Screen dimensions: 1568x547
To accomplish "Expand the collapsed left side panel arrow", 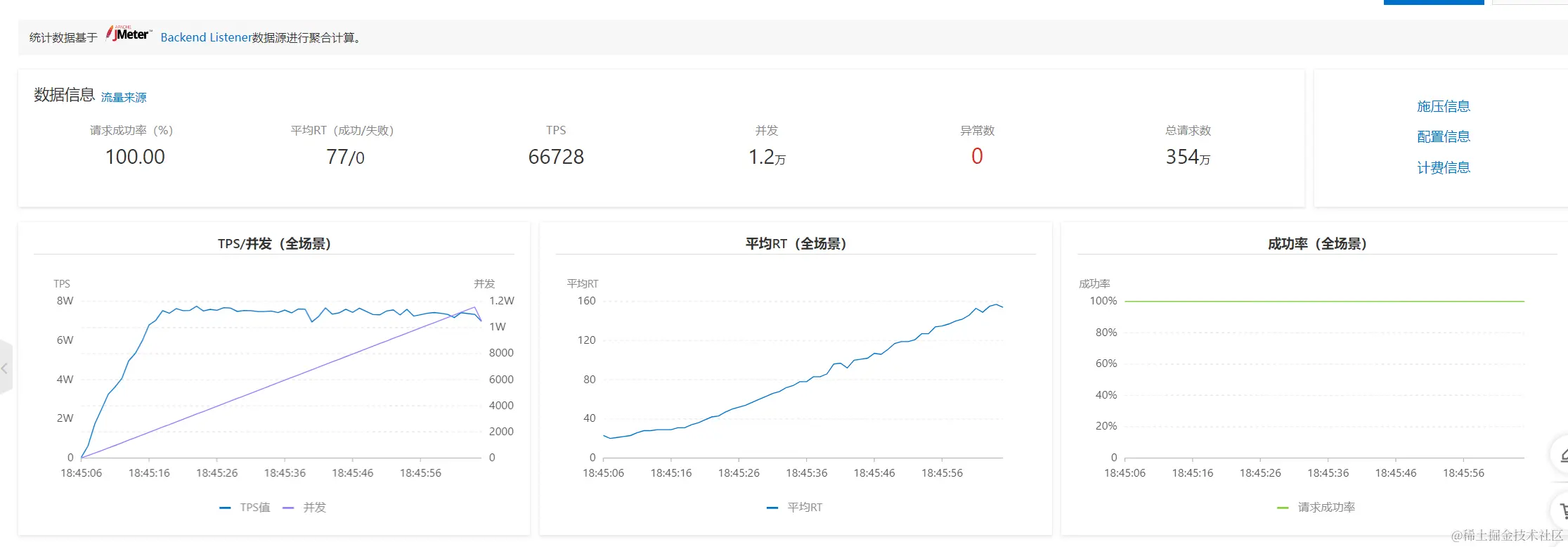I will tap(6, 368).
